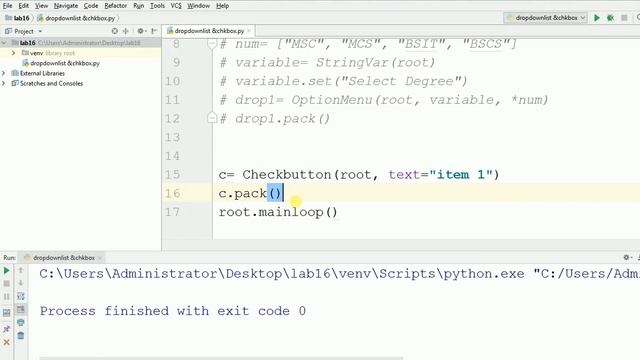Select External Libraries in tree
The image size is (640, 360).
38,73
